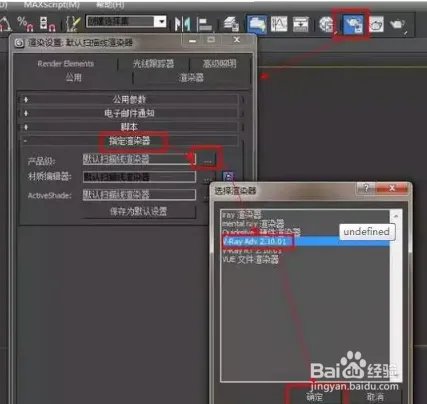Expand the 电子邮件通知 rollout
This screenshot has height=404, width=427.
[129, 113]
